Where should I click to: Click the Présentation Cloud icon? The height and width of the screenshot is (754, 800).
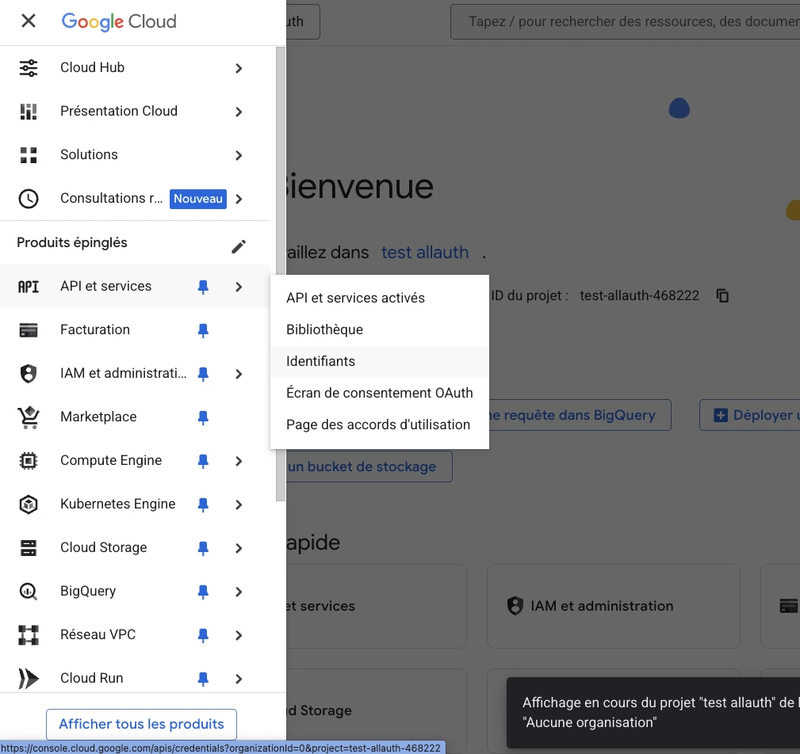coord(29,111)
